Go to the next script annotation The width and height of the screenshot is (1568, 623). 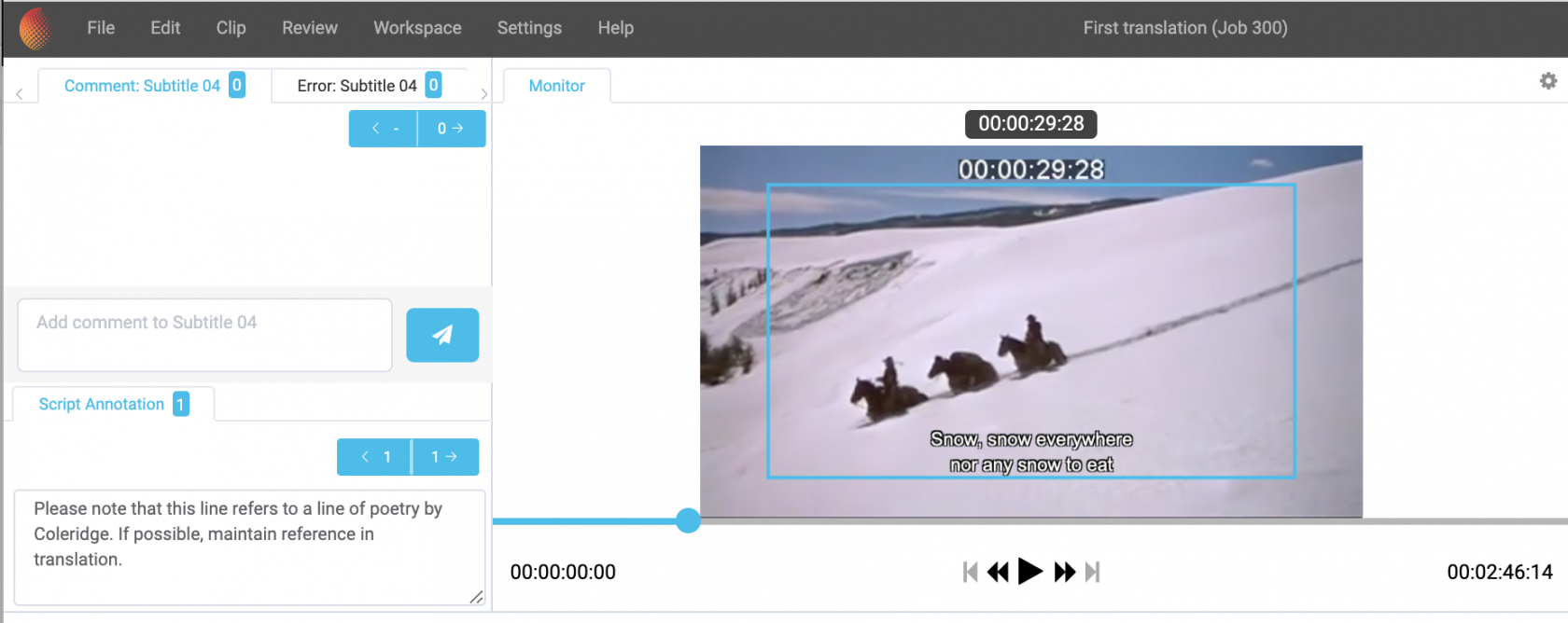coord(445,457)
